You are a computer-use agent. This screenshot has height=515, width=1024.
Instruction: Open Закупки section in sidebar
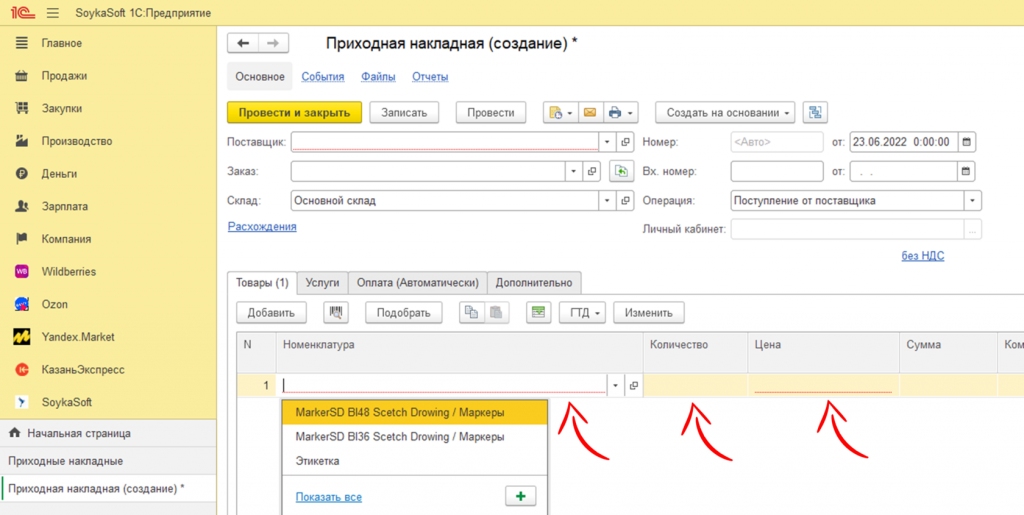62,108
